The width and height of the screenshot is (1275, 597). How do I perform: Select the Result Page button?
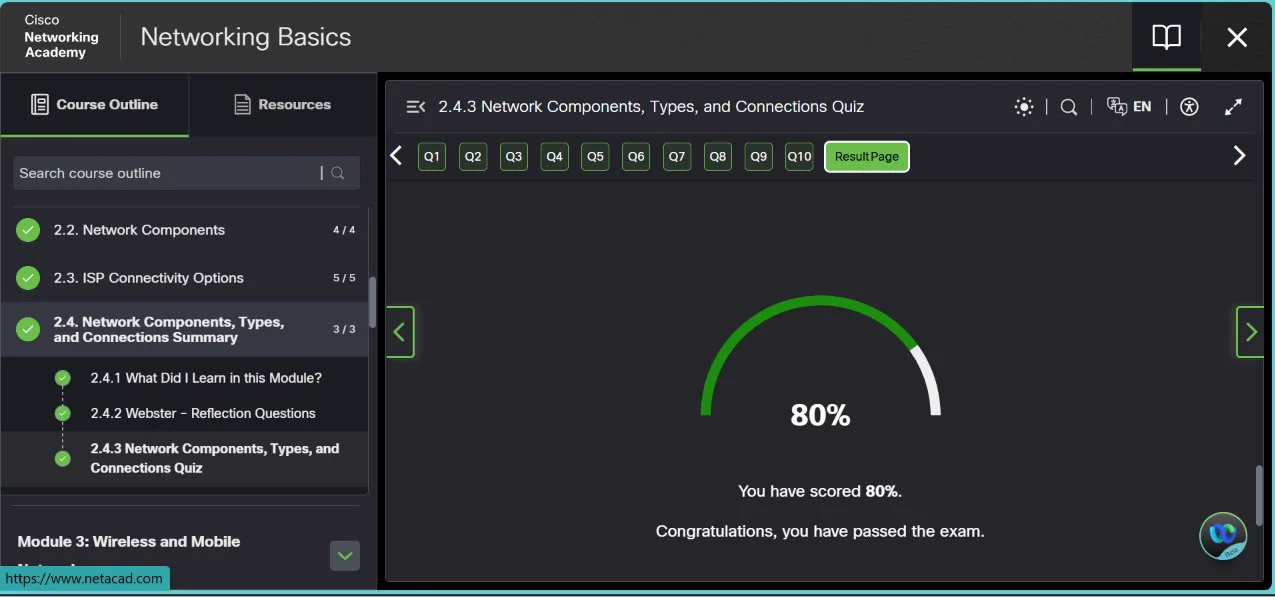[x=867, y=157]
